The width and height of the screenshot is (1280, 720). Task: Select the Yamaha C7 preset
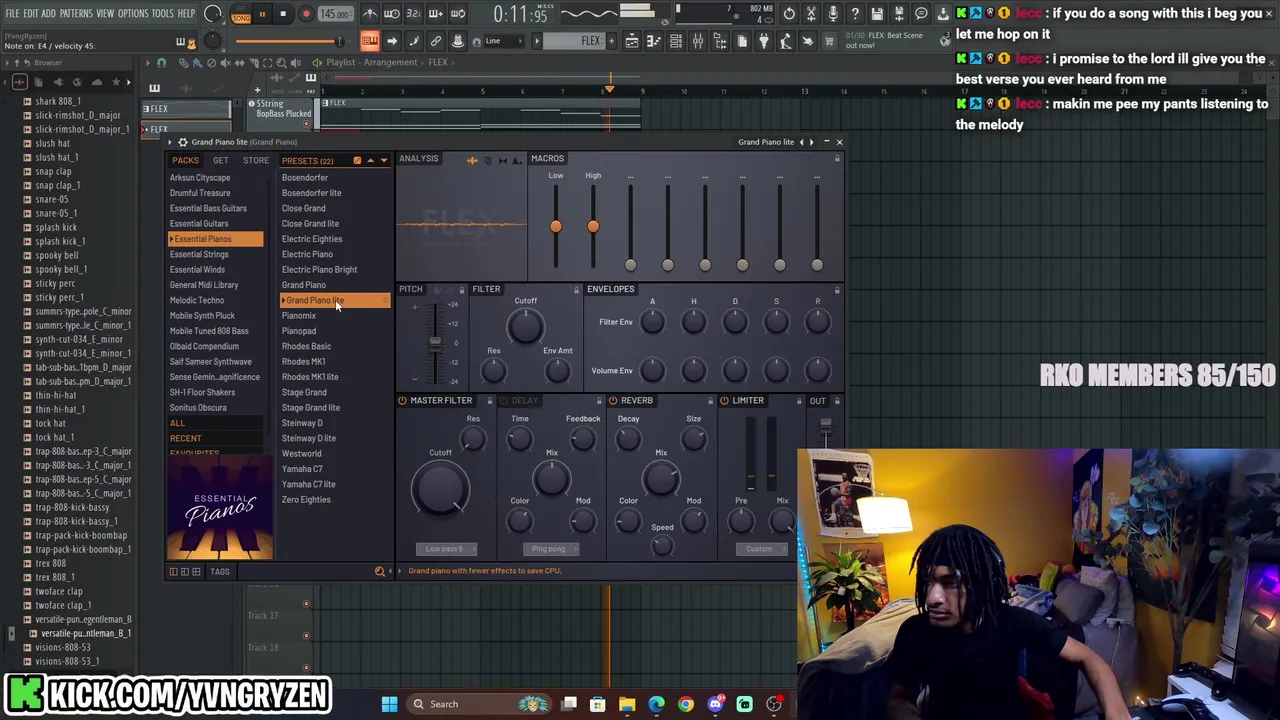(x=302, y=469)
